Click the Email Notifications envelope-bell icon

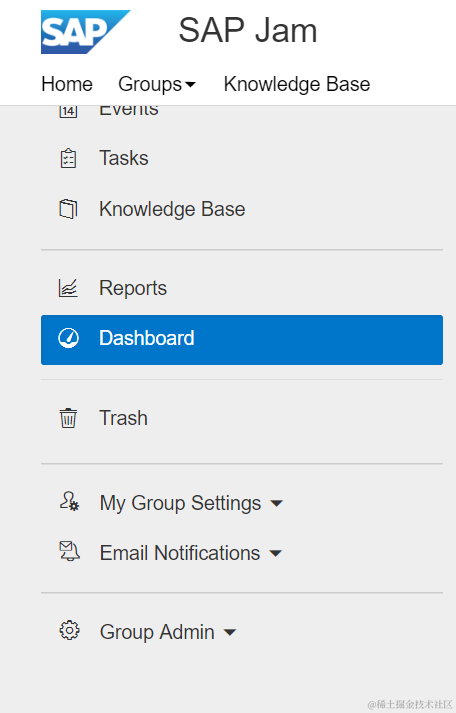(x=69, y=551)
